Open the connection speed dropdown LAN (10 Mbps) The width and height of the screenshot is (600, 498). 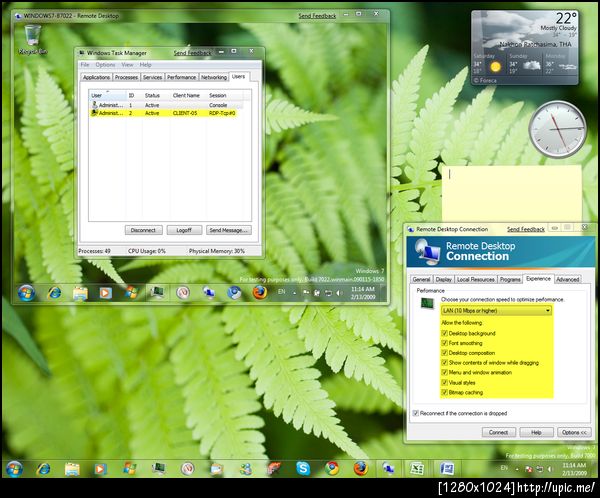496,310
